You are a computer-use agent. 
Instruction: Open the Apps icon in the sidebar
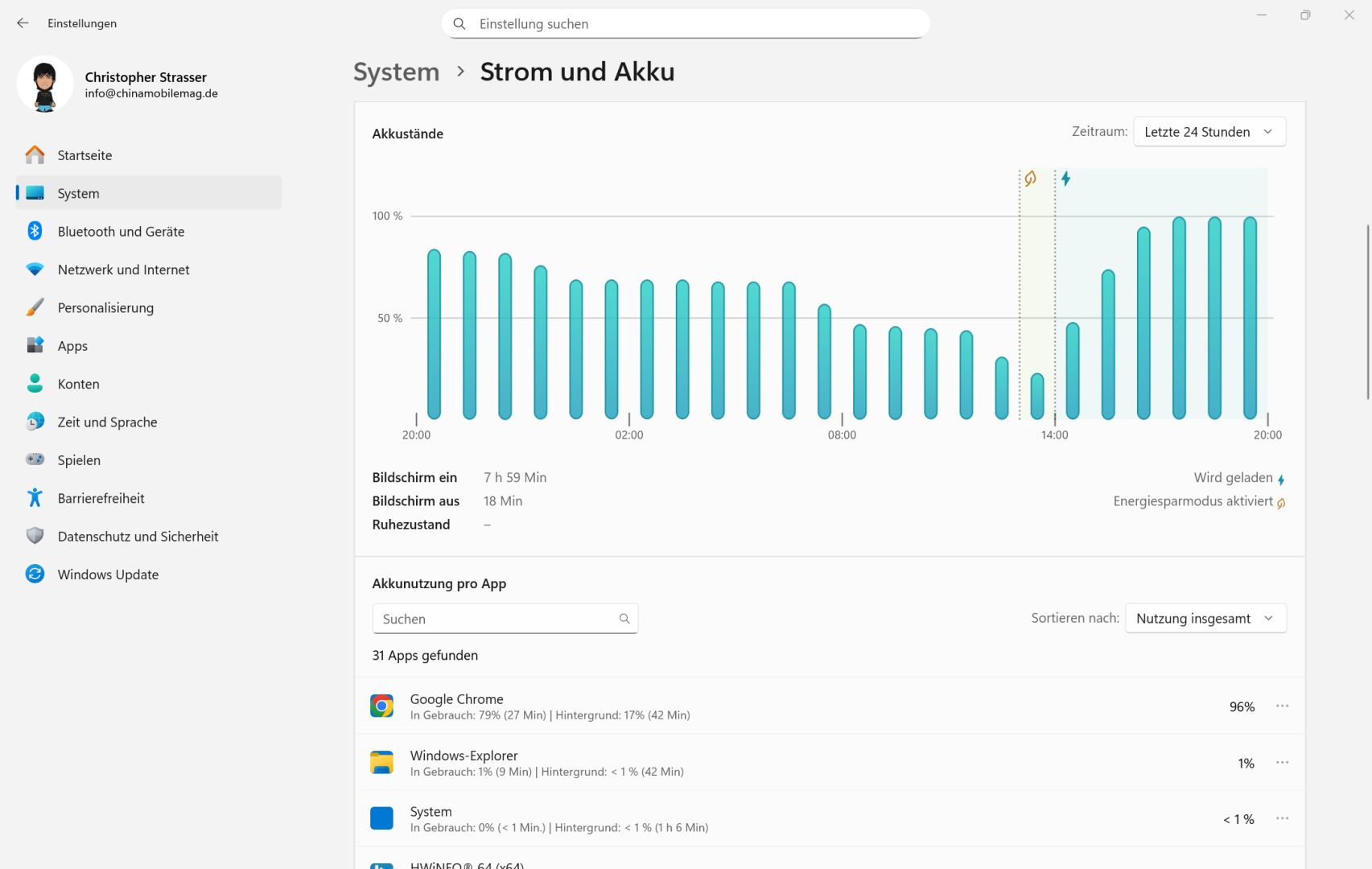tap(35, 345)
